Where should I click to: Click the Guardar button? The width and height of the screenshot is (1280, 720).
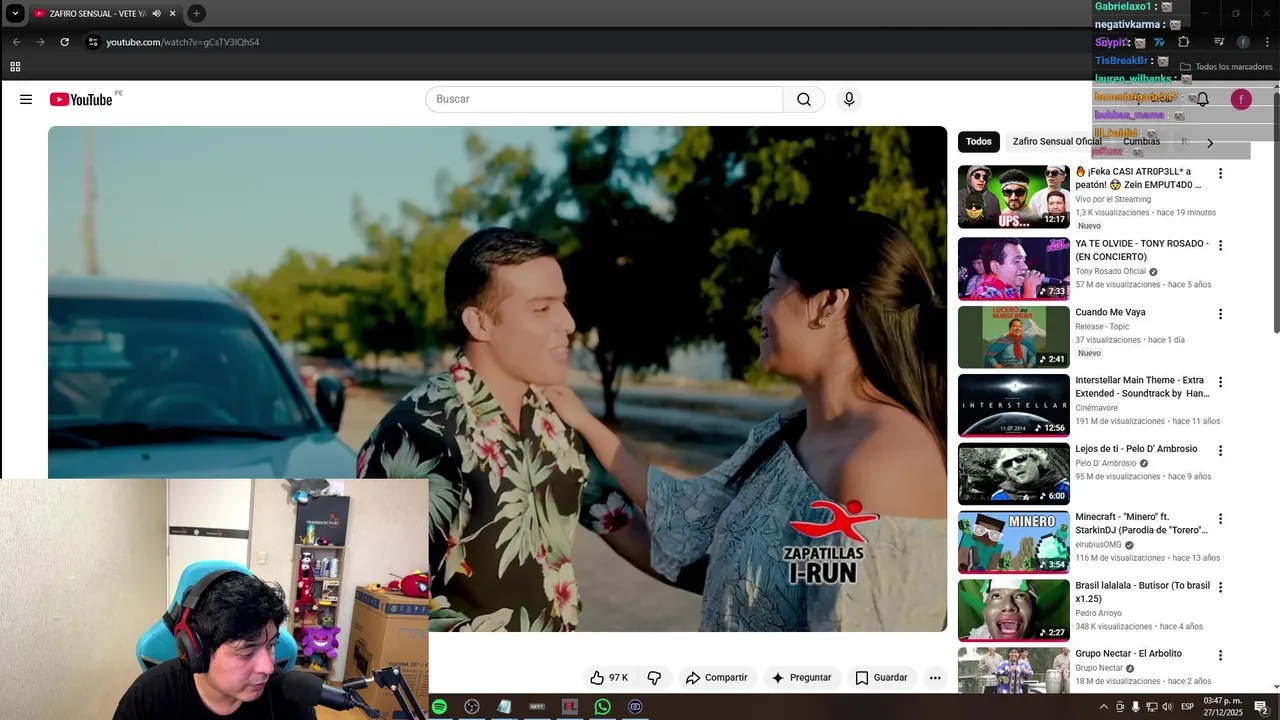tap(881, 678)
